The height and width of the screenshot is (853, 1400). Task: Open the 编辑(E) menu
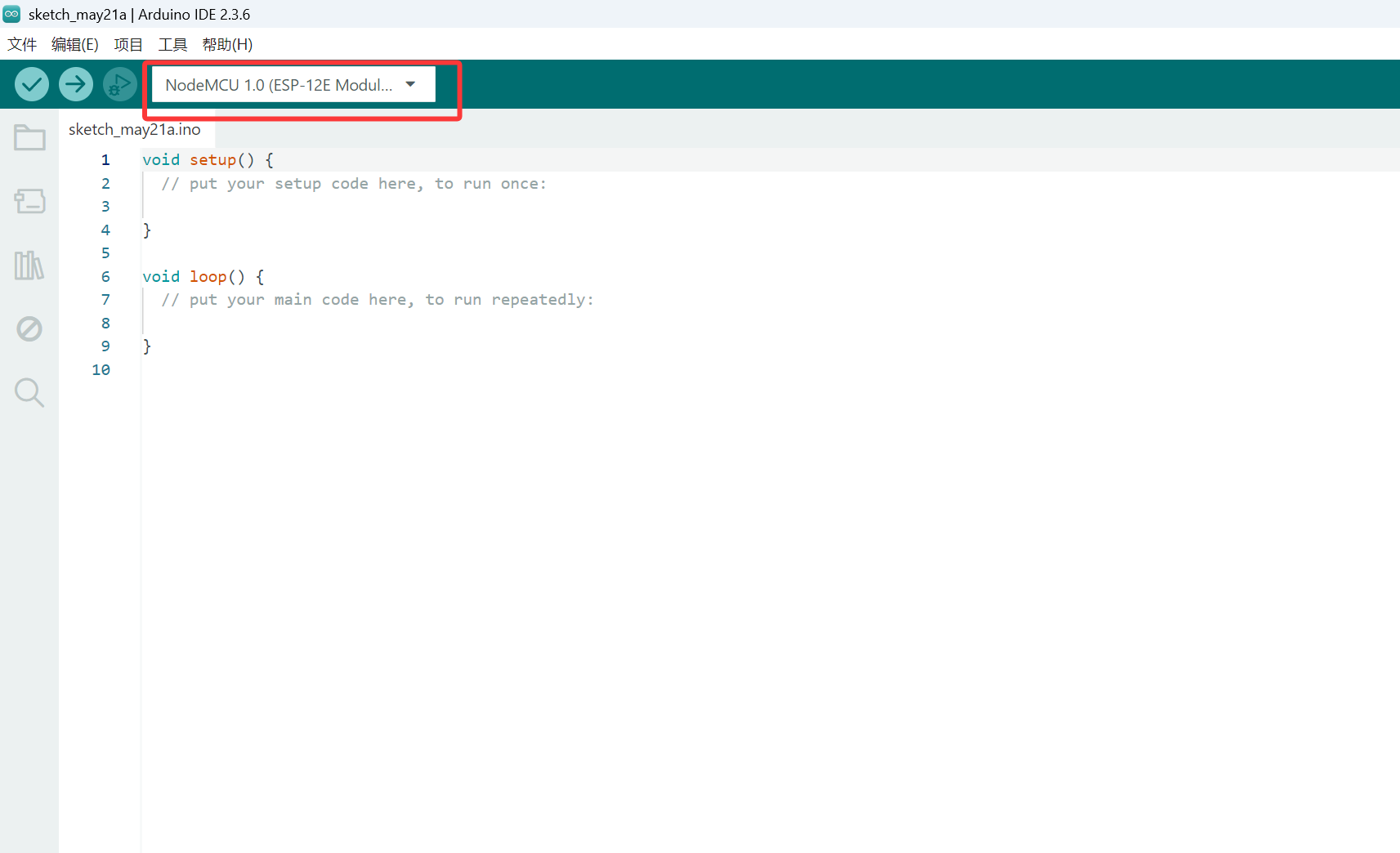[74, 44]
